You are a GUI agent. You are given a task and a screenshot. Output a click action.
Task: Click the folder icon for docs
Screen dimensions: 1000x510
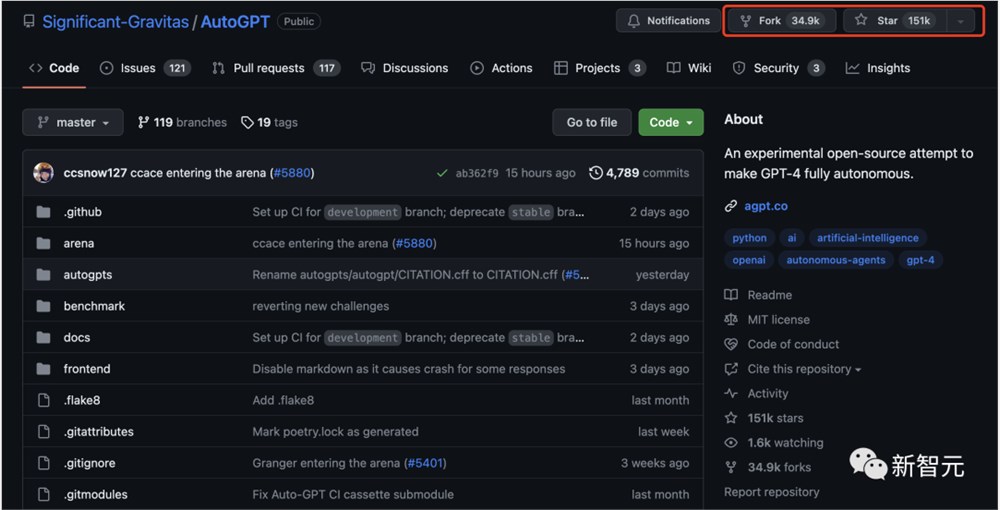[x=43, y=337]
